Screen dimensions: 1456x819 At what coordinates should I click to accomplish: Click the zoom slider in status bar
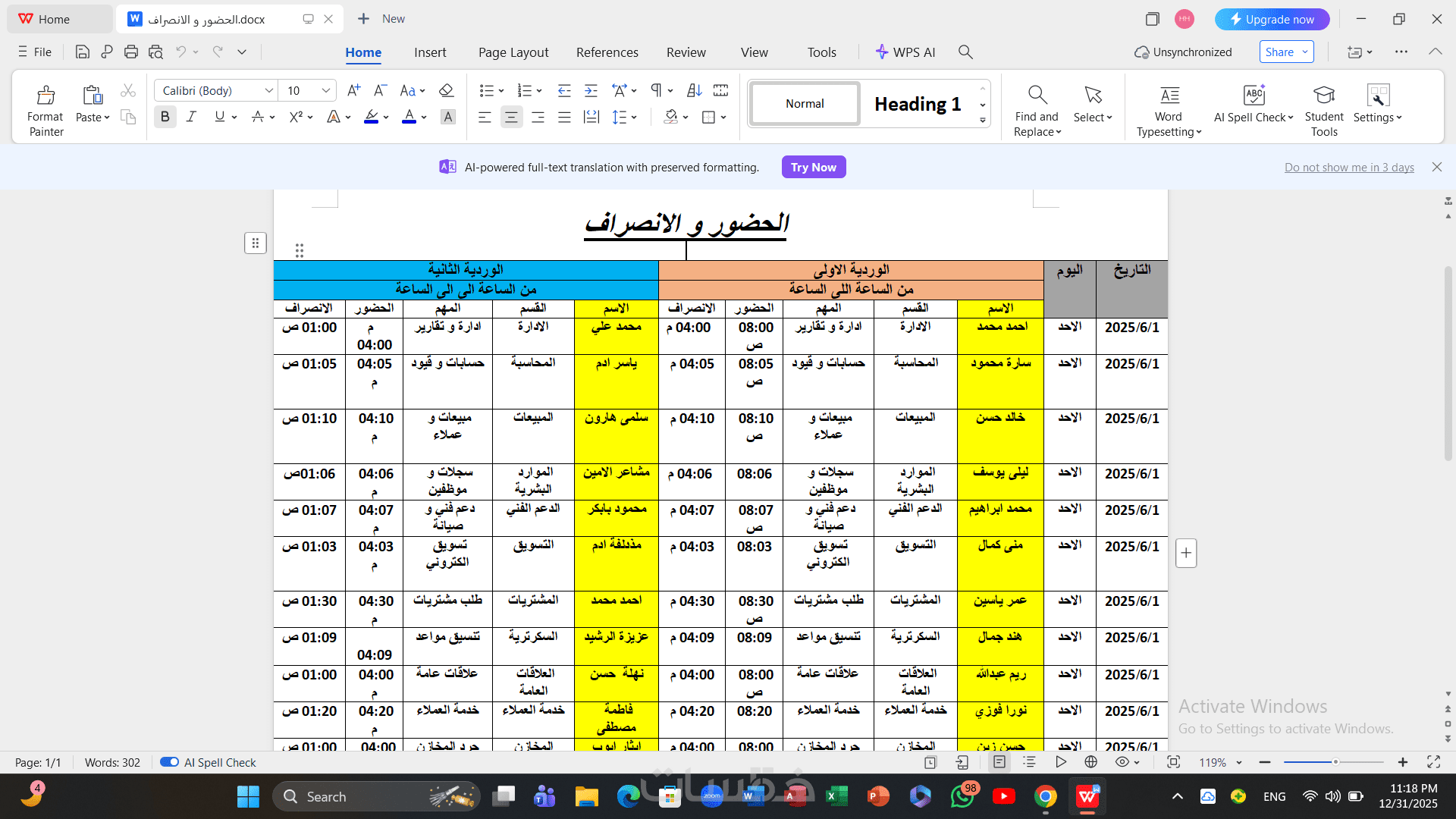(1335, 762)
